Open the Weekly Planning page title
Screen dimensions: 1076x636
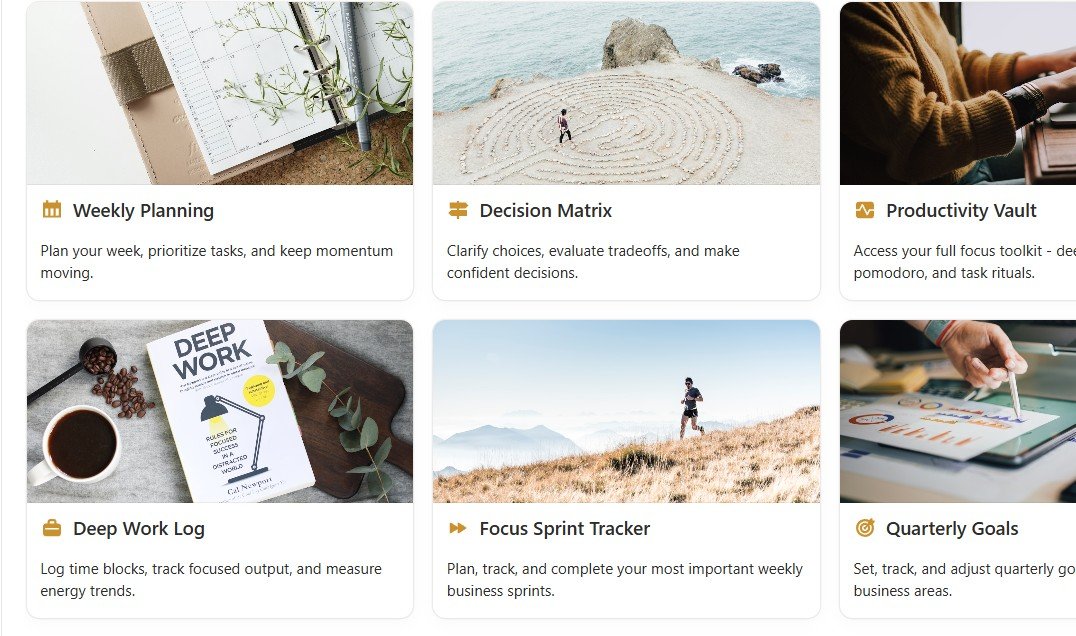(143, 211)
